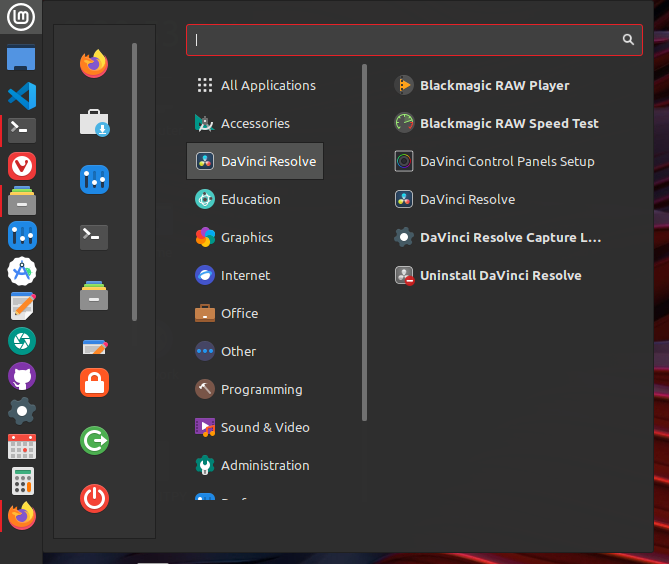Click the search magnifier icon

[628, 40]
